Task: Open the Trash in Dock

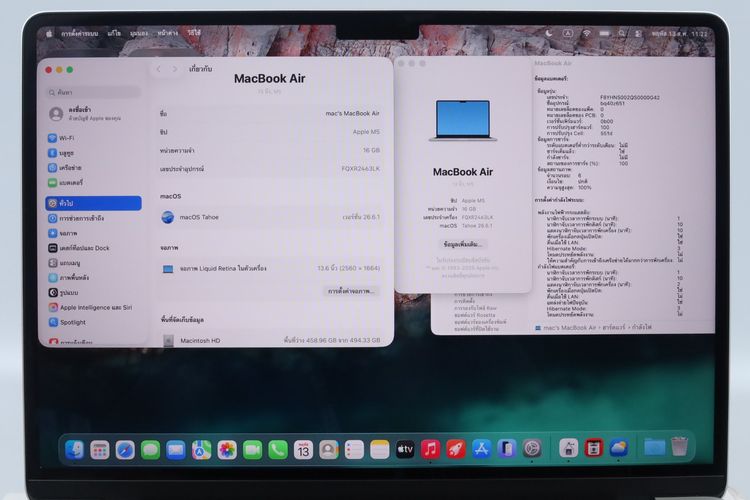Action: 679,446
